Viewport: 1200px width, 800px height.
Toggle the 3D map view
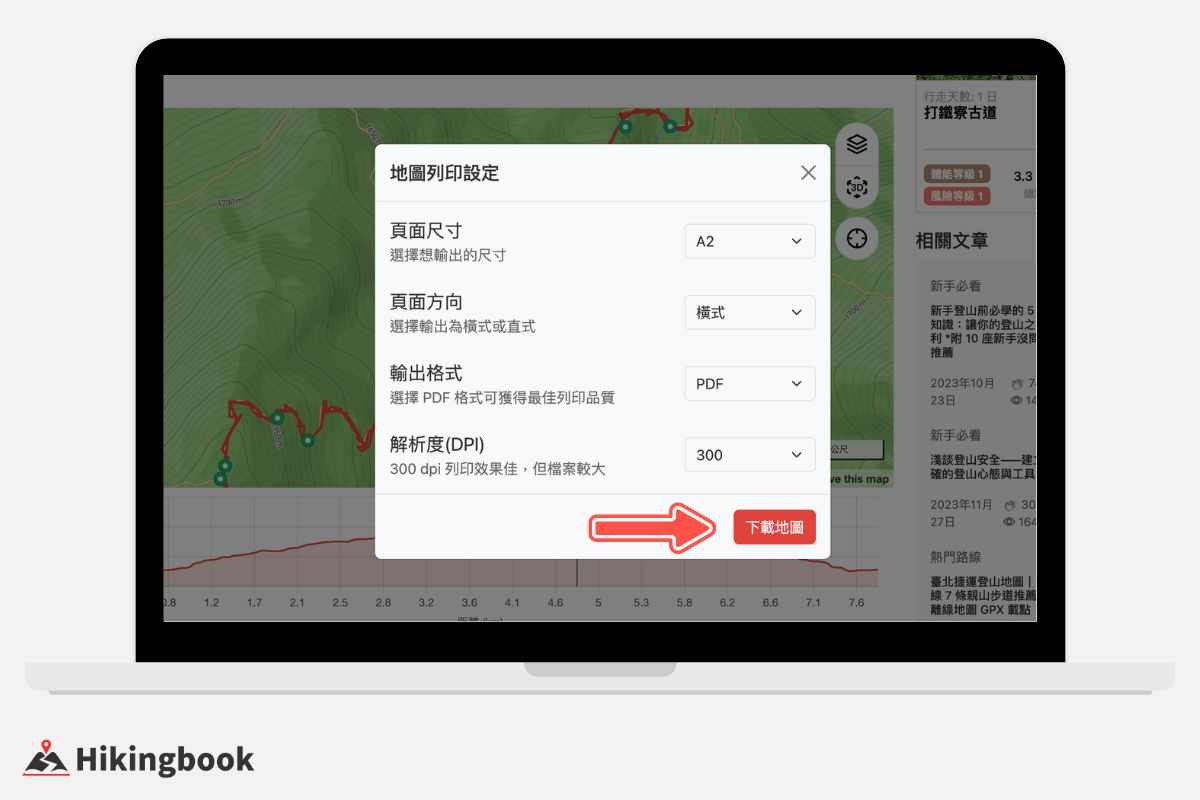tap(856, 187)
